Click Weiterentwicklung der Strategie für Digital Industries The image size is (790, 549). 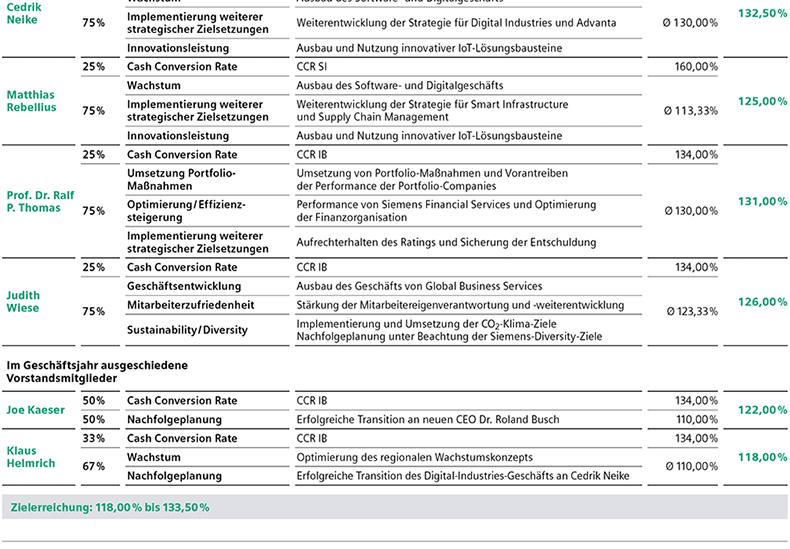pos(456,23)
